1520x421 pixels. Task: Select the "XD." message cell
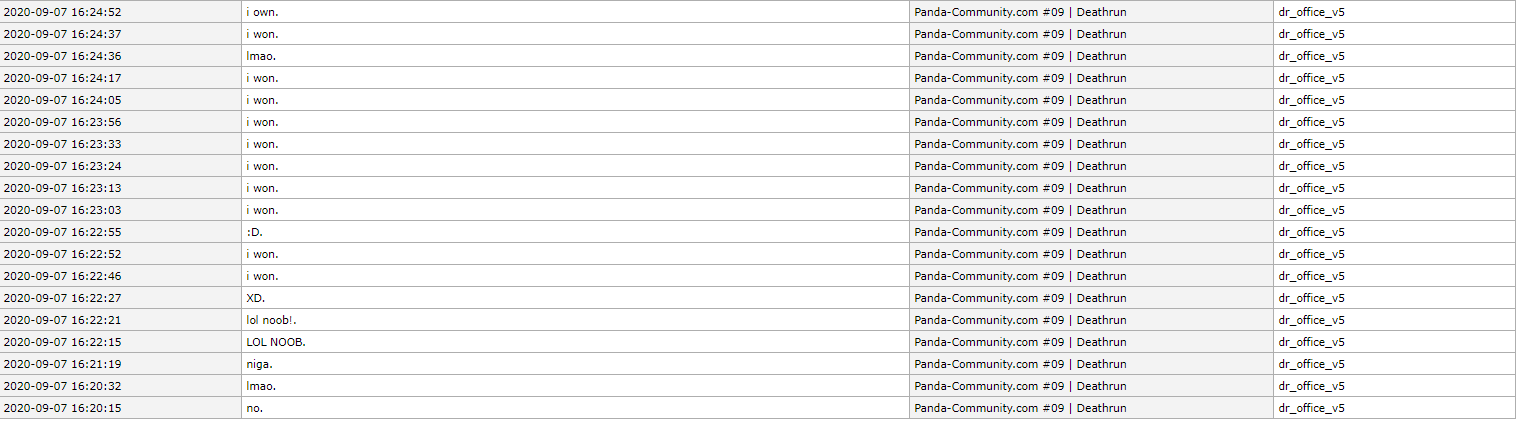pyautogui.click(x=256, y=298)
